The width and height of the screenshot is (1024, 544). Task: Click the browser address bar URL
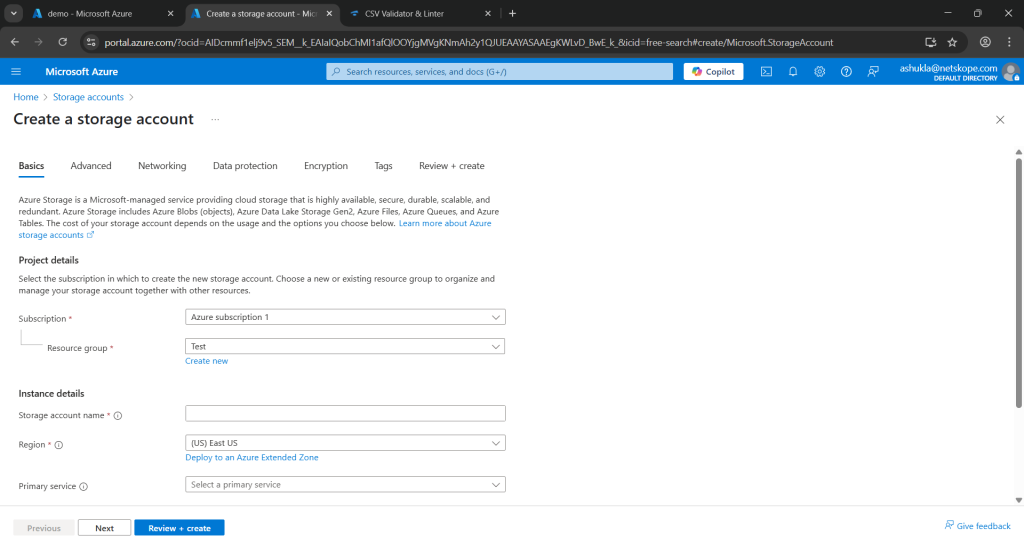[468, 42]
